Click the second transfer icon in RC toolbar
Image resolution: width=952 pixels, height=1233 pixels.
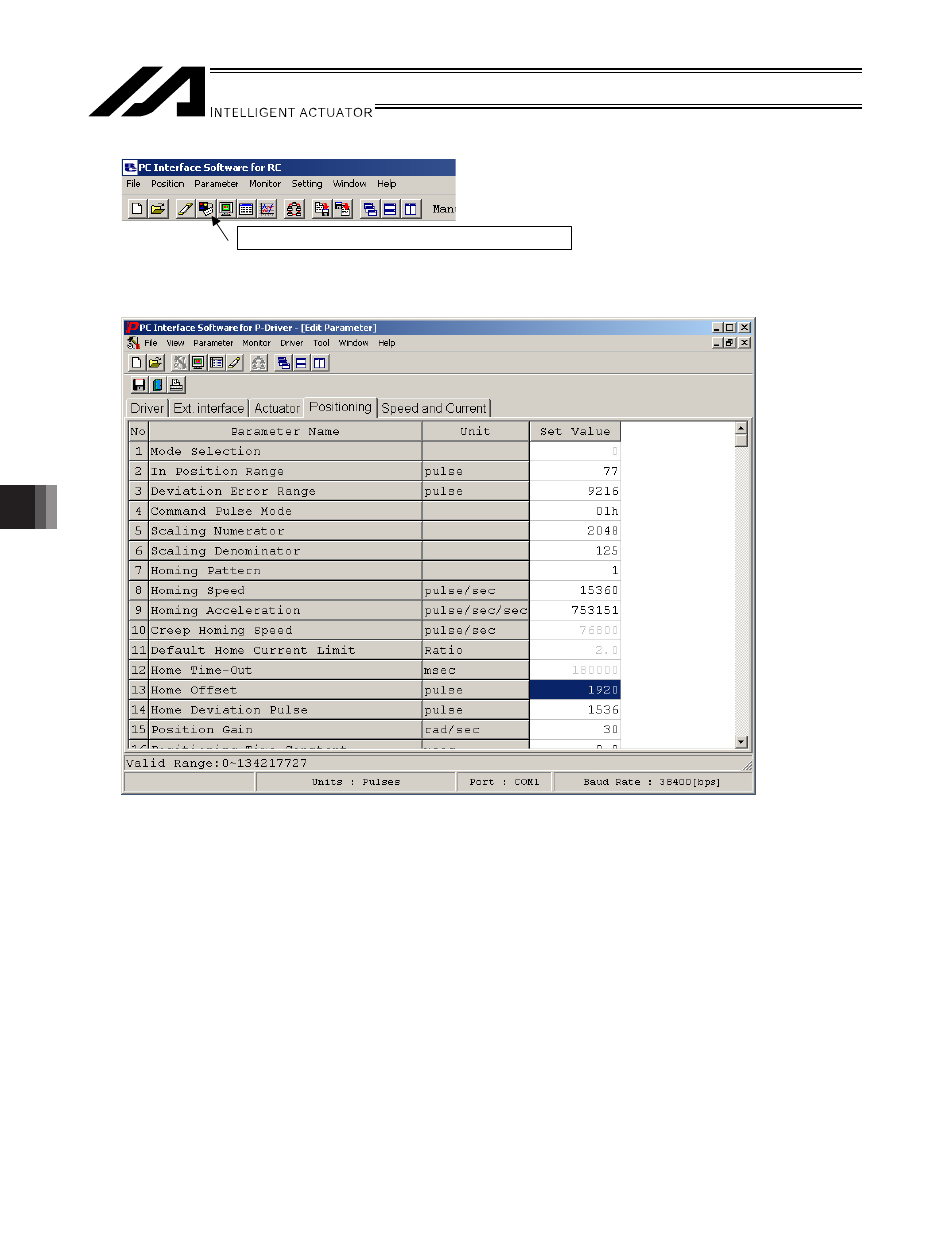pyautogui.click(x=343, y=209)
